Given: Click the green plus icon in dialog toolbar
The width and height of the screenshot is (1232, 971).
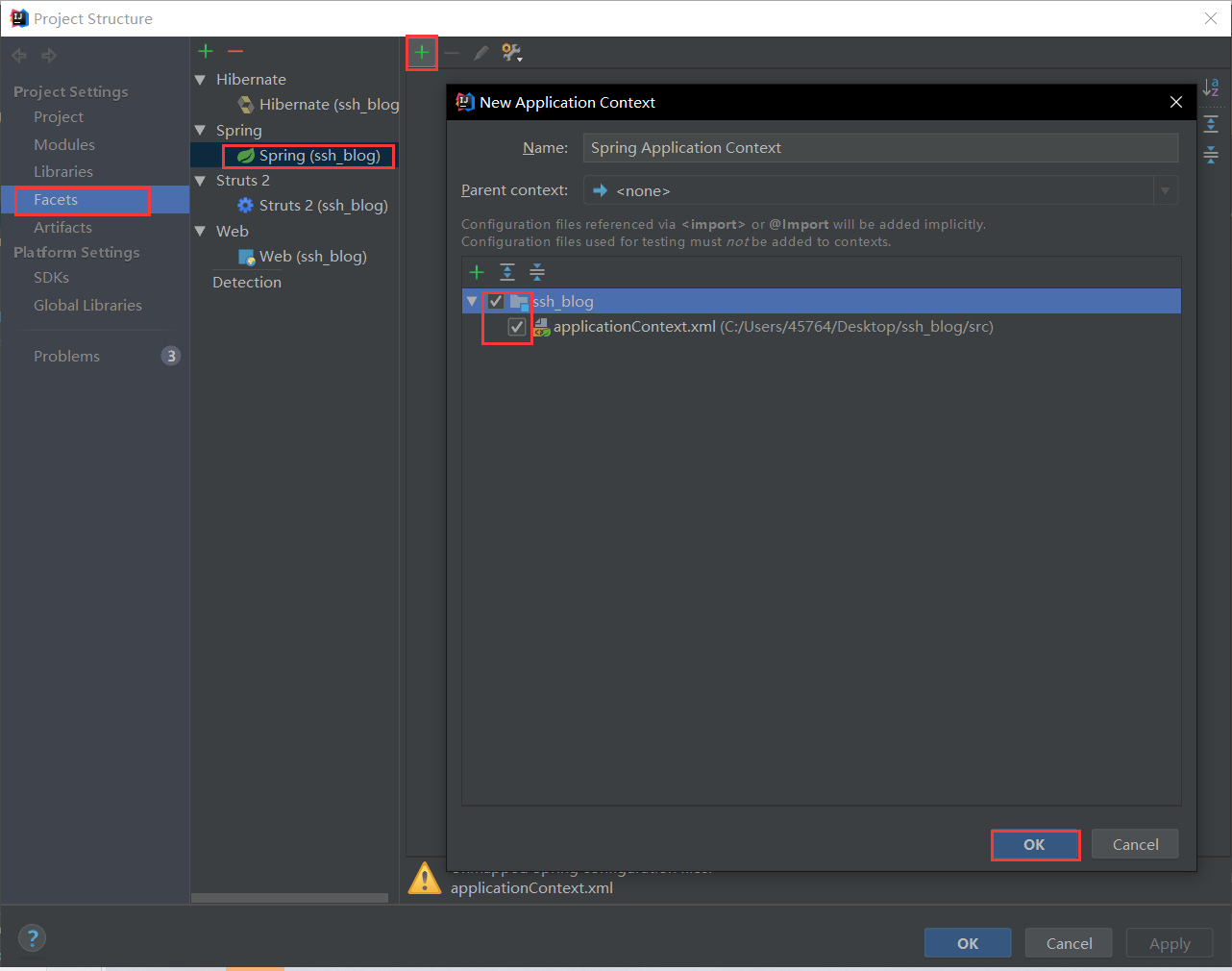Looking at the screenshot, I should coord(477,272).
